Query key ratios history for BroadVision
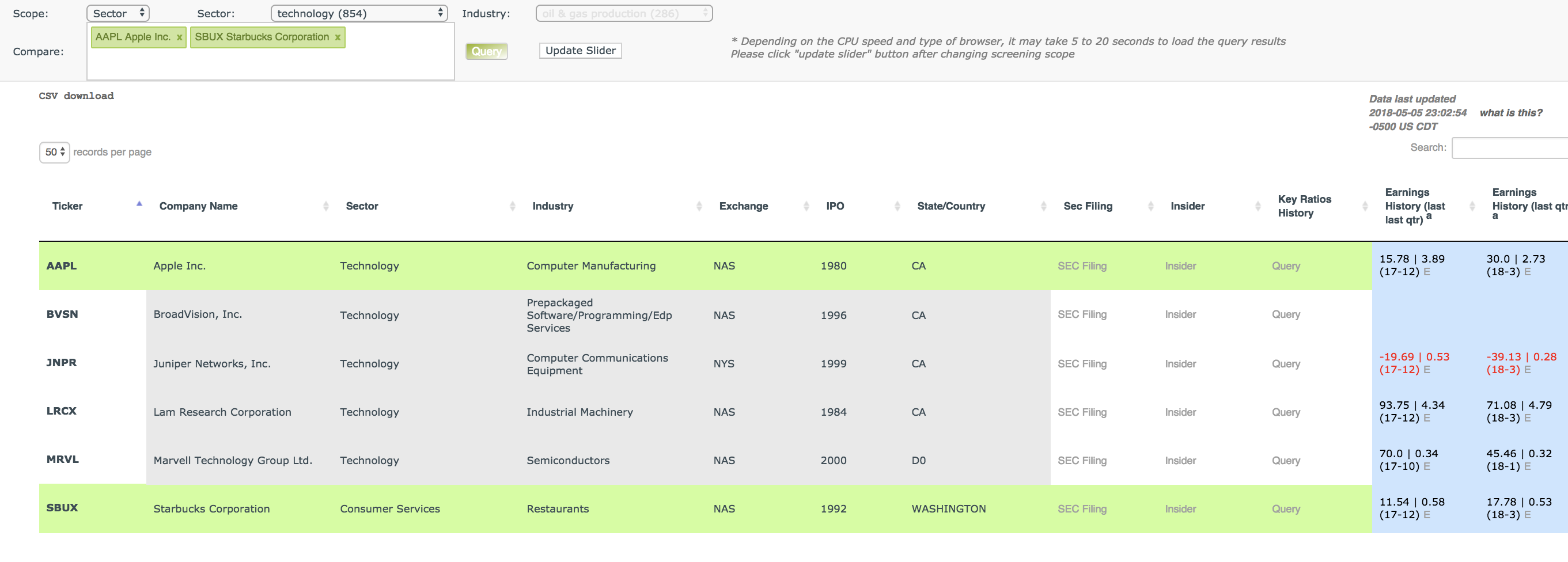 click(1286, 314)
